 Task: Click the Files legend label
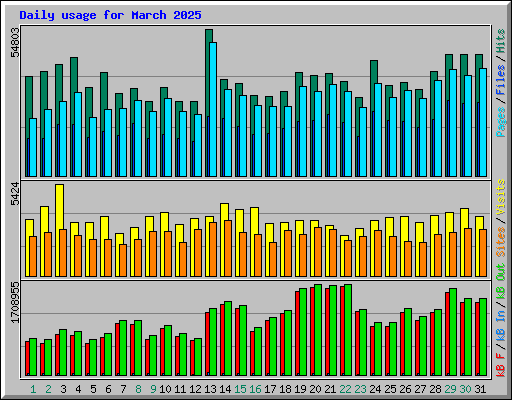(x=501, y=80)
